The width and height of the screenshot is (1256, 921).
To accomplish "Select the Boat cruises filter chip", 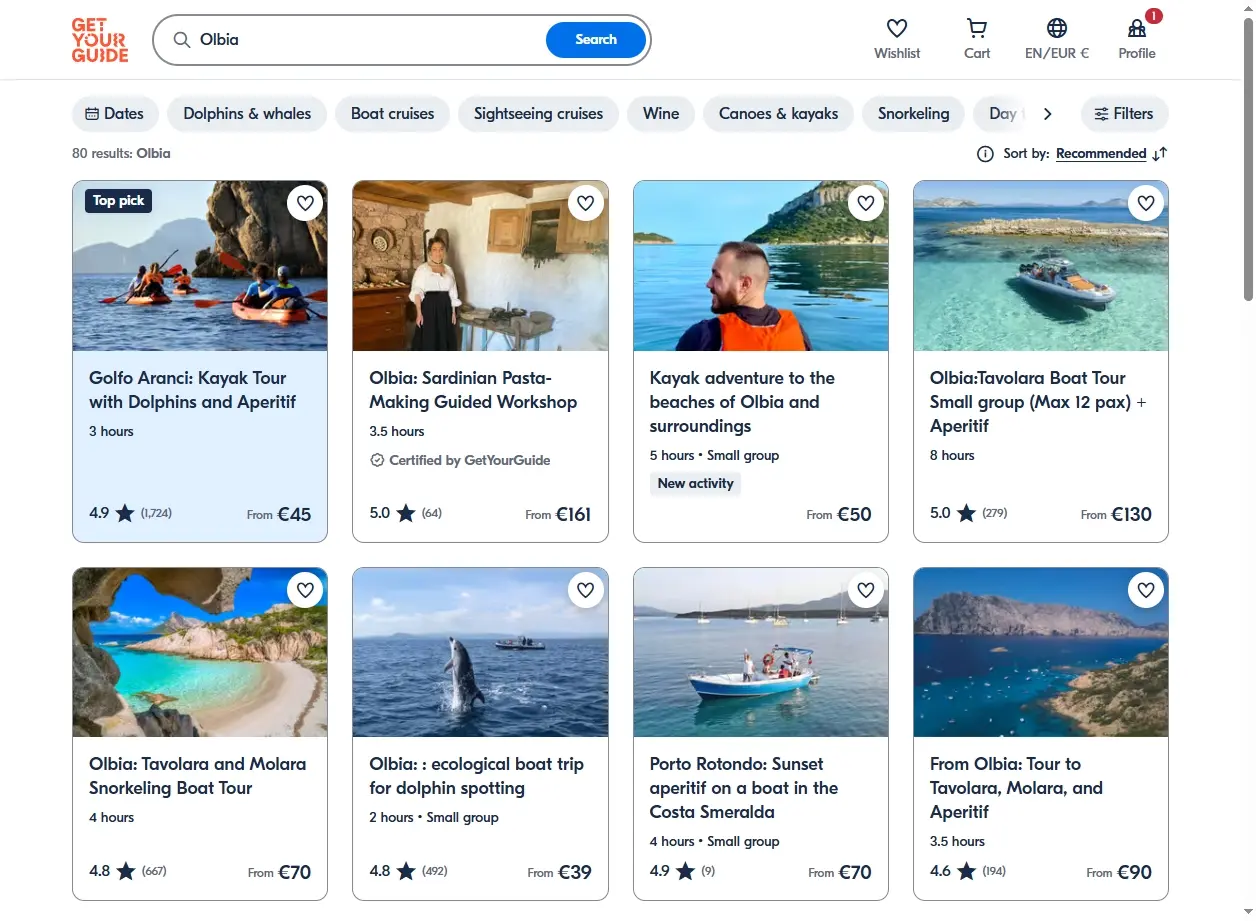I will pyautogui.click(x=392, y=114).
